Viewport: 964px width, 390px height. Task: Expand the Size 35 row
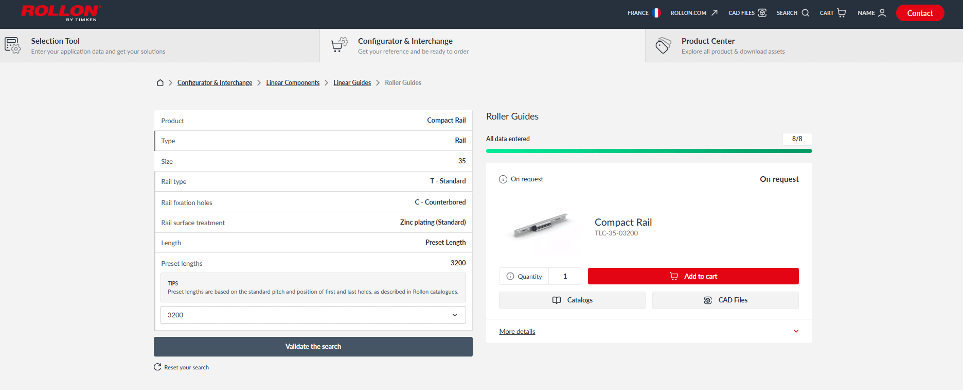(313, 161)
